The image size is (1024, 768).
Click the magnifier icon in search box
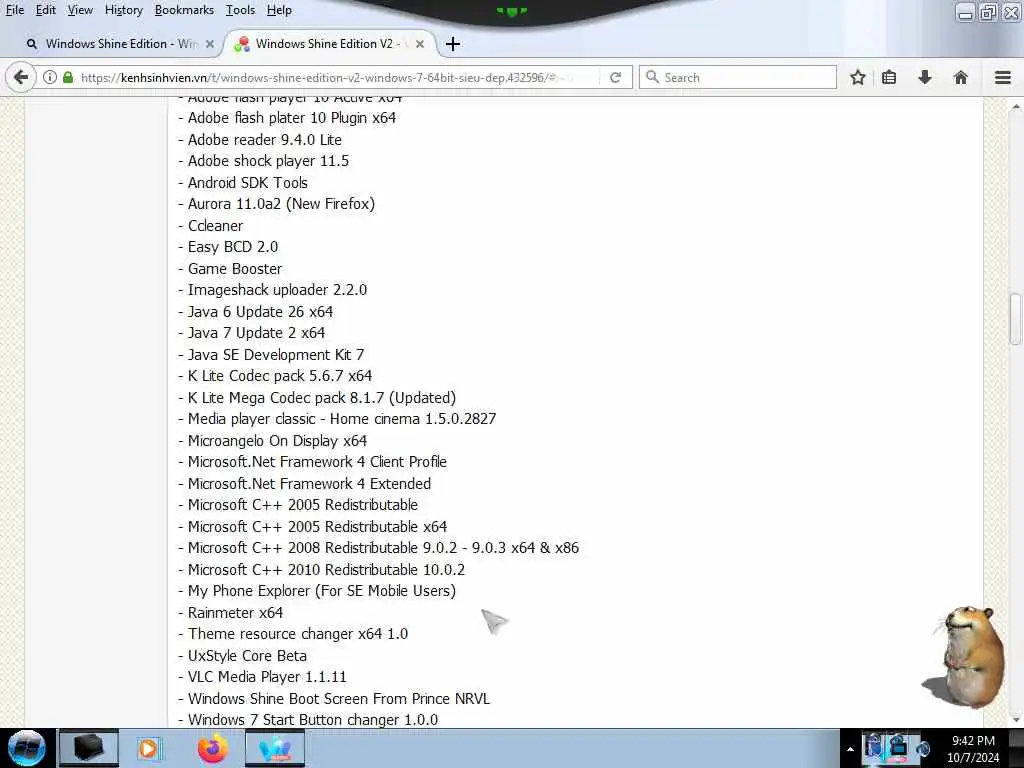[652, 77]
